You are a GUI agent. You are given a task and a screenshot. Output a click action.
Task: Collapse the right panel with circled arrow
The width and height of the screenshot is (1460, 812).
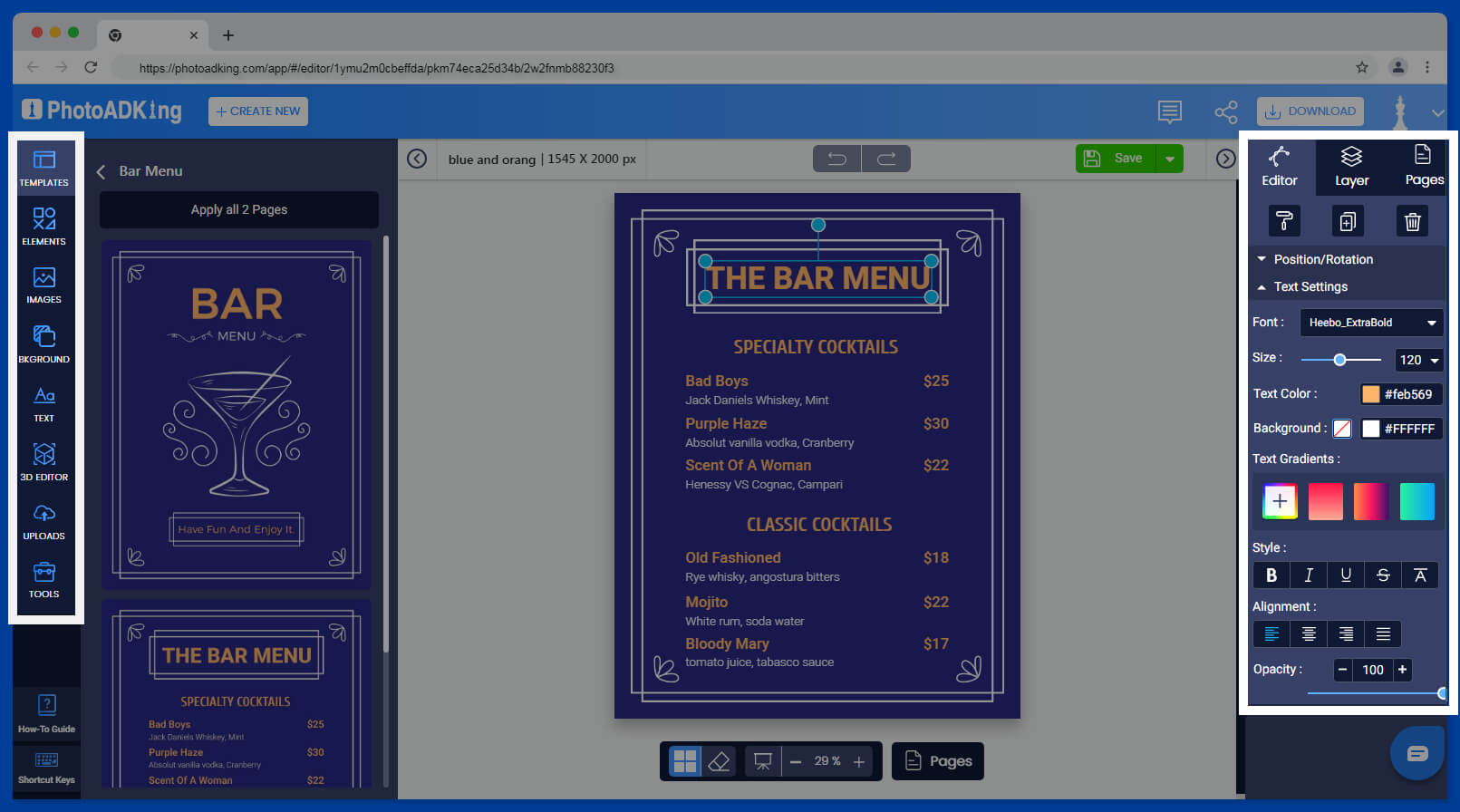(1225, 159)
